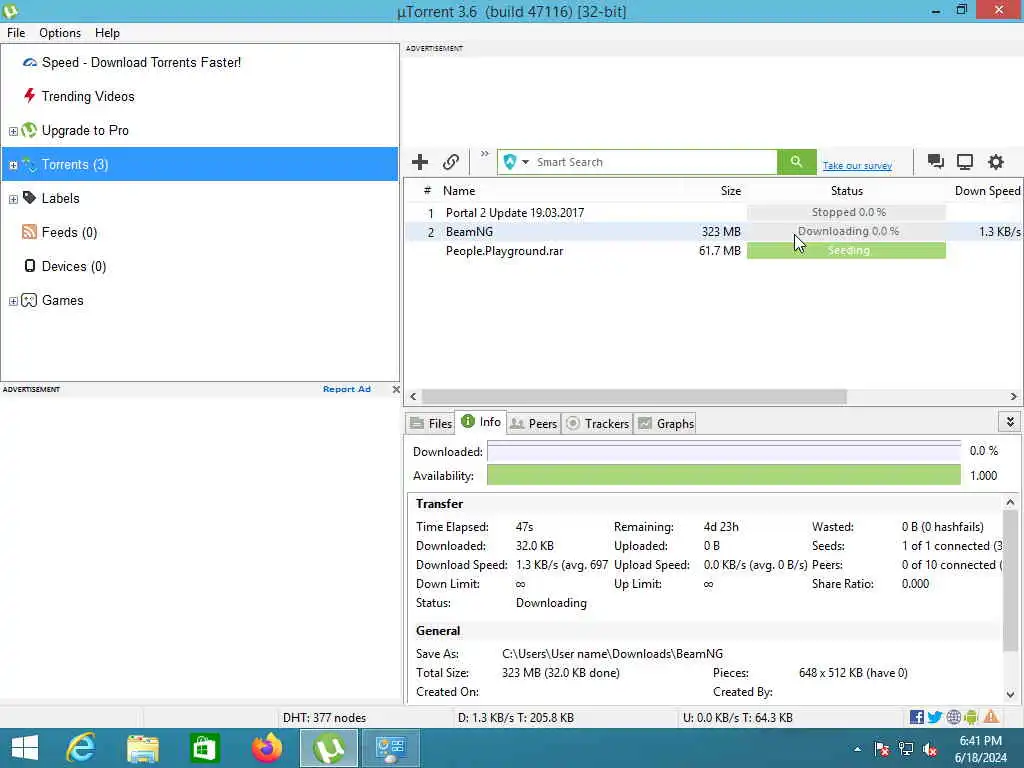Switch to the Peers tab
The image size is (1024, 768).
[x=534, y=423]
